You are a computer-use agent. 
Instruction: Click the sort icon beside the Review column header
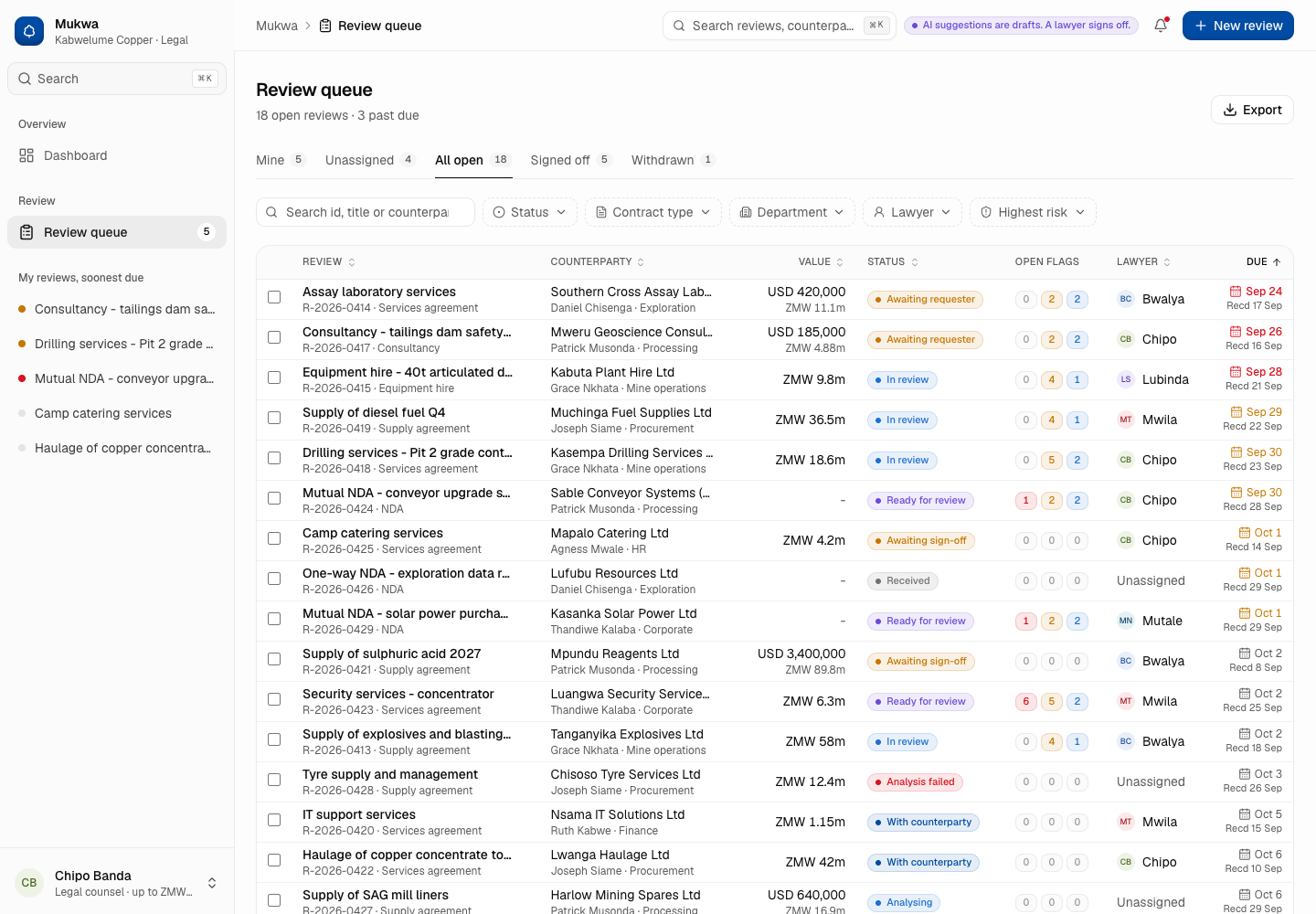(x=352, y=262)
